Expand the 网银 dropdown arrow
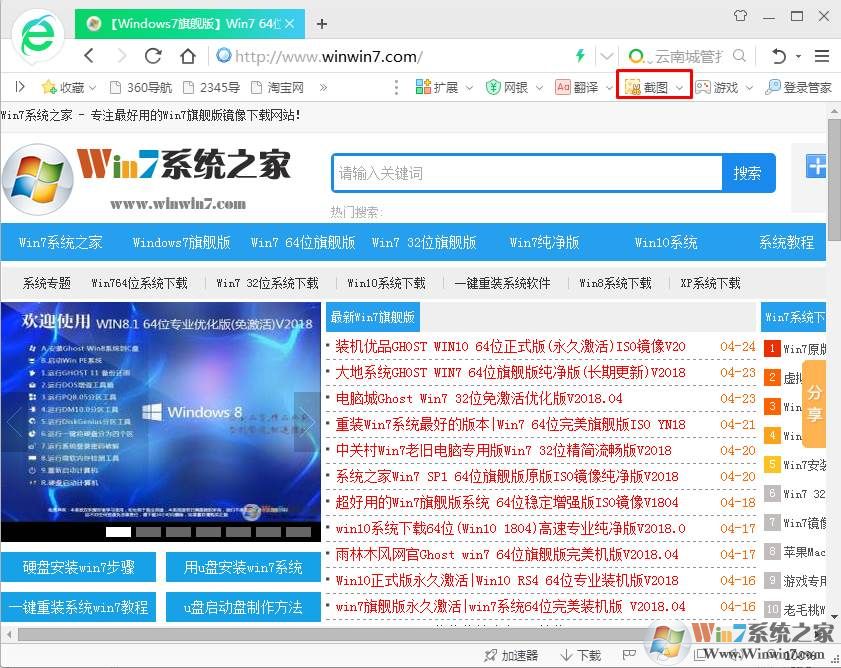Viewport: 841px width, 668px height. pyautogui.click(x=540, y=87)
